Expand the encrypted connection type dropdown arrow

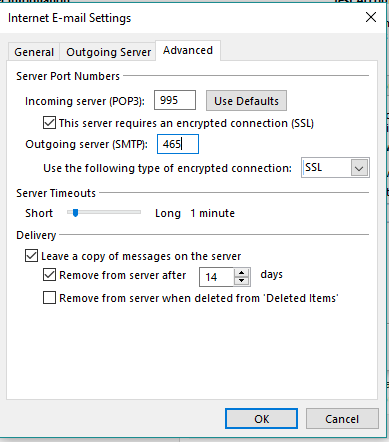click(x=359, y=168)
